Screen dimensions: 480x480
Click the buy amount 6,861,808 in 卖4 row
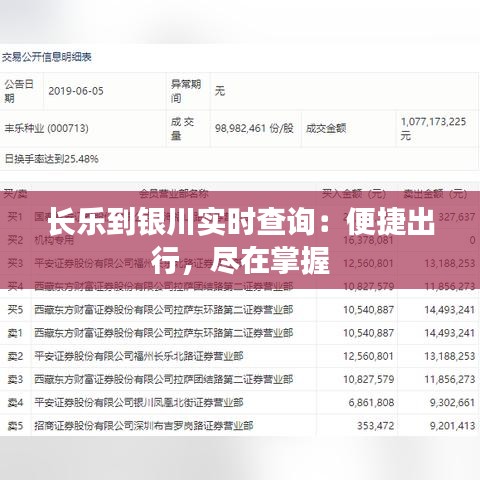point(371,402)
